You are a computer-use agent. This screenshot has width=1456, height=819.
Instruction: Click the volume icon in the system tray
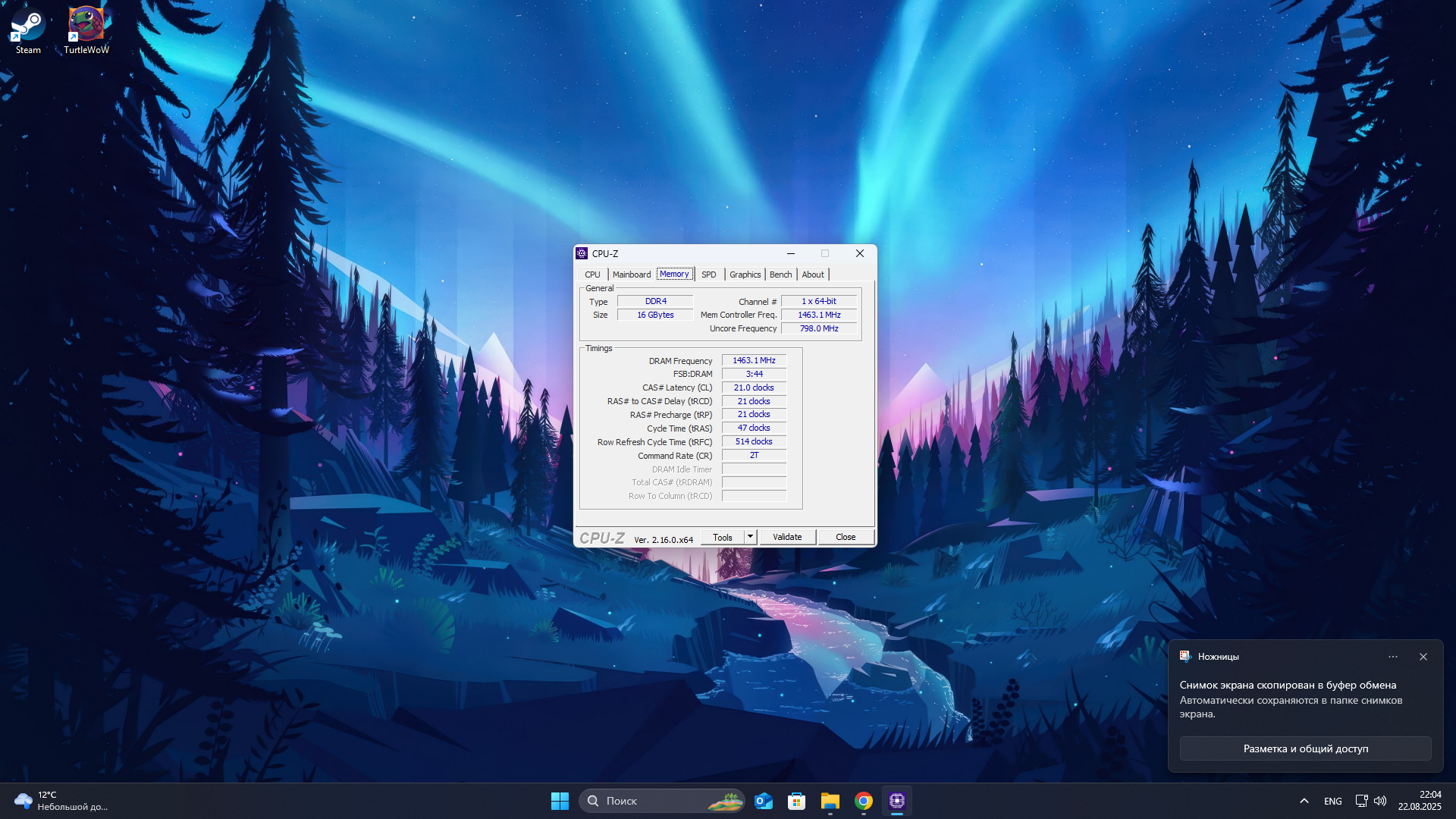tap(1380, 801)
